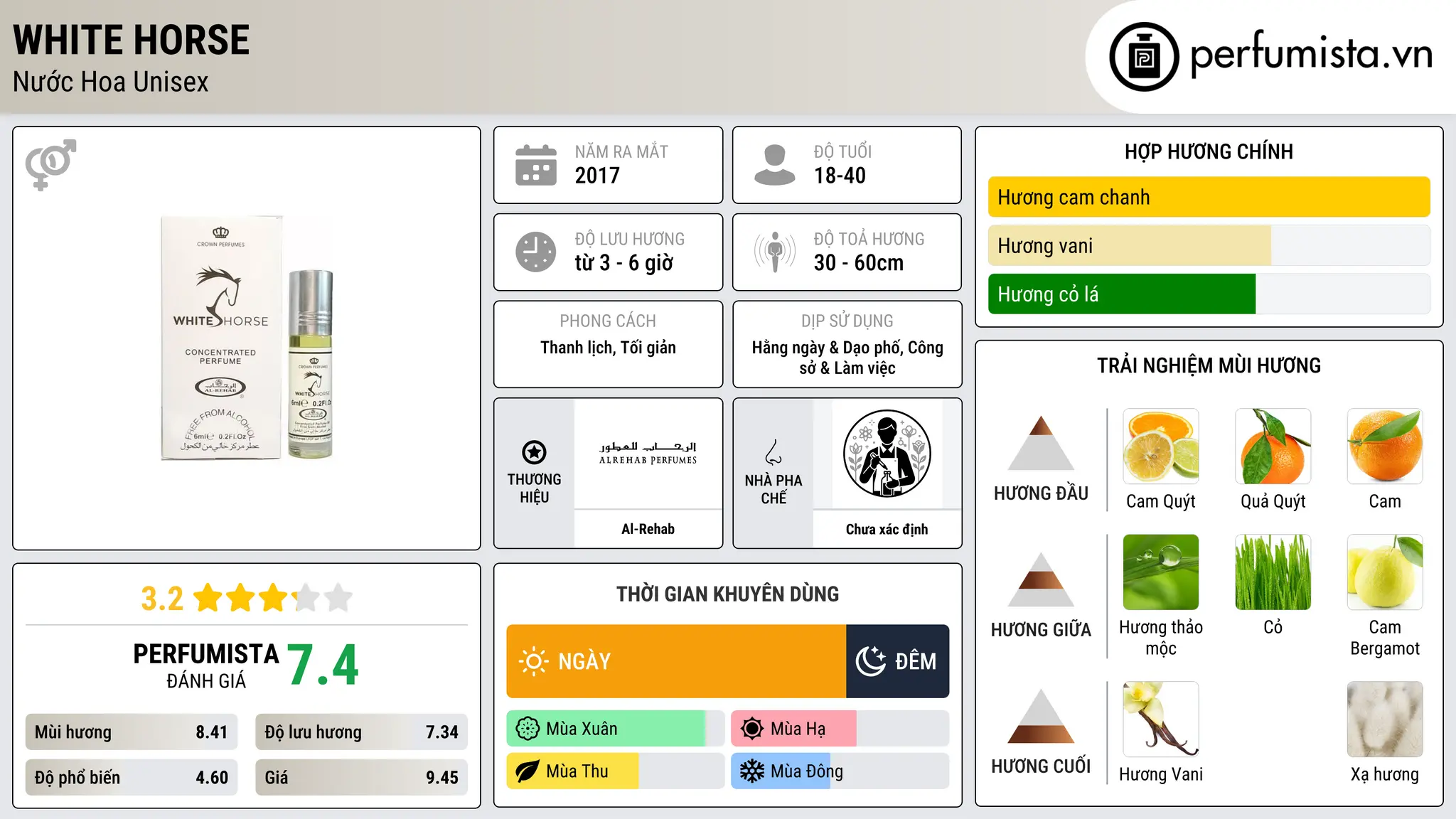The image size is (1456, 819).
Task: Click the user rating number 3.2
Action: pyautogui.click(x=162, y=599)
